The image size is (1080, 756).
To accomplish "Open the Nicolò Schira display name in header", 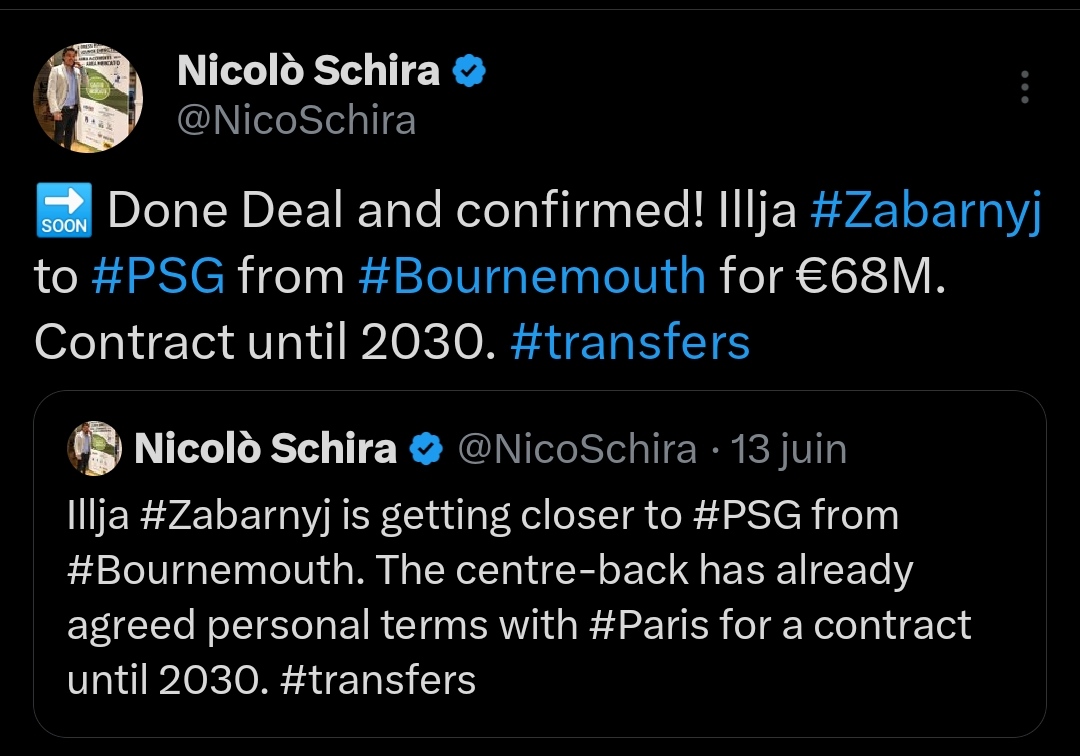I will pos(308,70).
